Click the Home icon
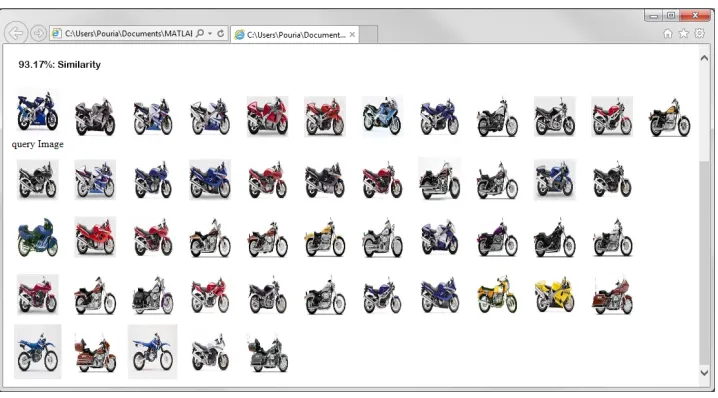Viewport: 718px width, 398px height. click(668, 33)
